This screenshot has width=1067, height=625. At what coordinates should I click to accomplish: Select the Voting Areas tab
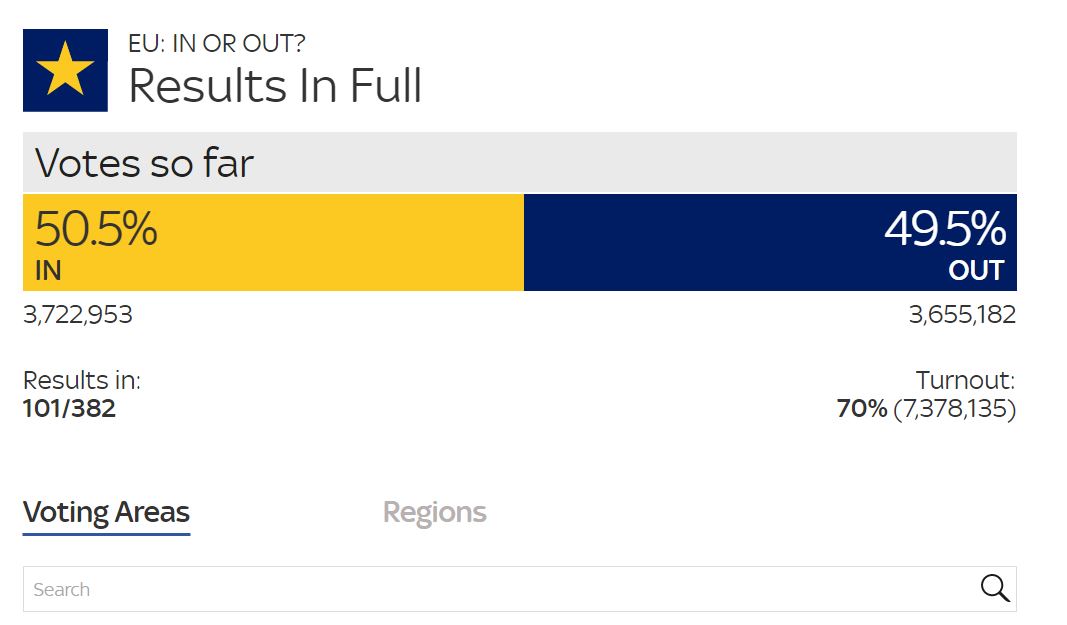(106, 513)
